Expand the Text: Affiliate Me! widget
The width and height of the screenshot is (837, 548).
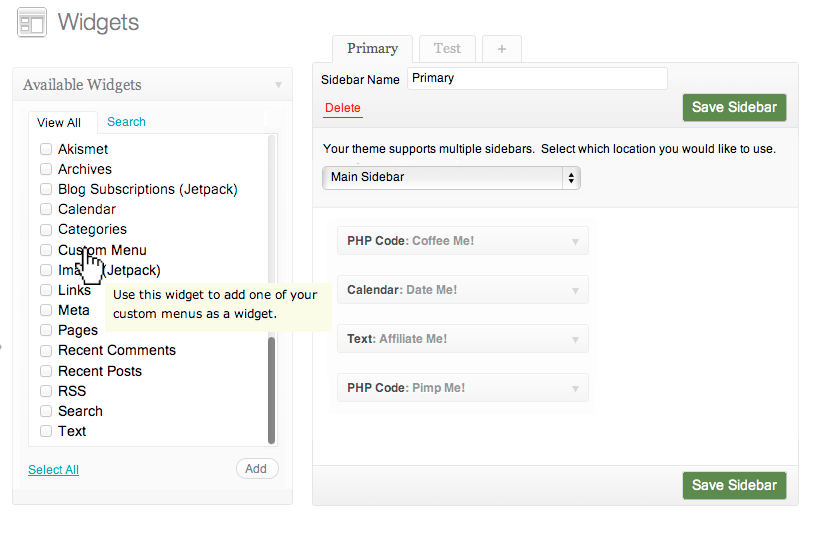(575, 339)
